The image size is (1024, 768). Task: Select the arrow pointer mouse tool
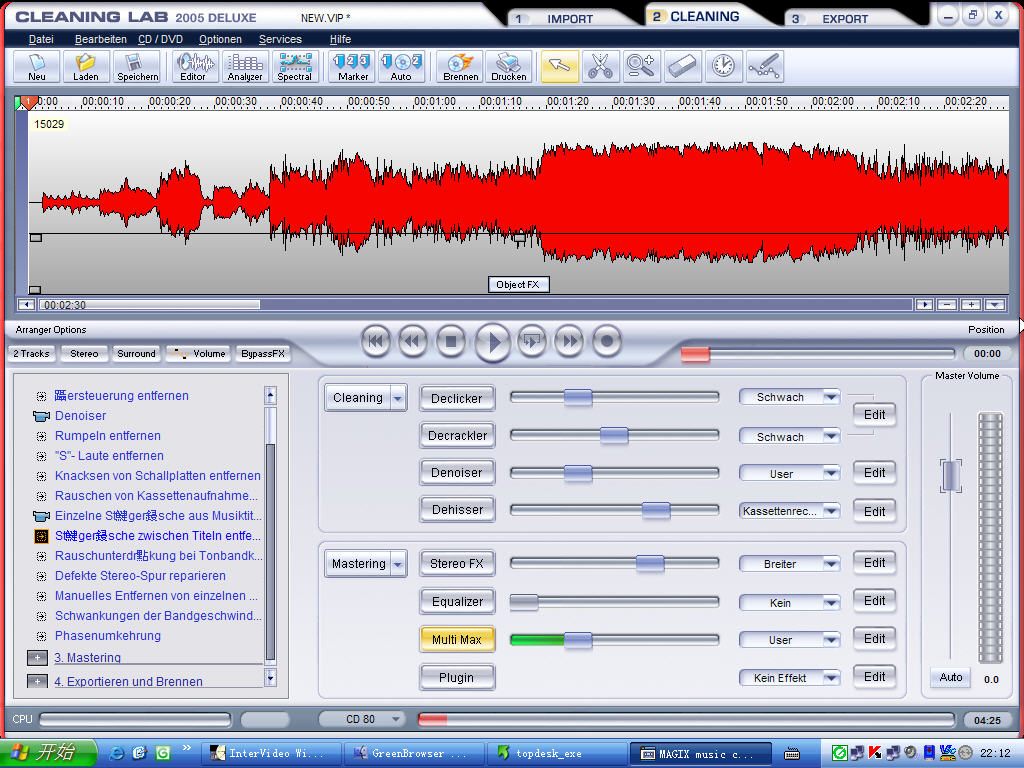(560, 67)
